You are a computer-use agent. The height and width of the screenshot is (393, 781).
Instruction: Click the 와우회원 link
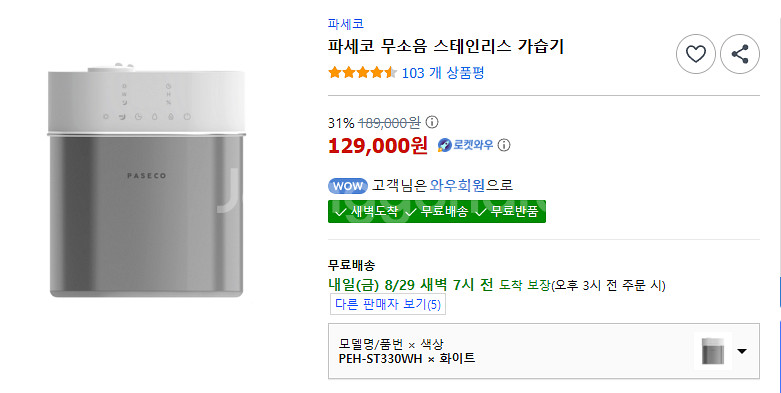[457, 186]
